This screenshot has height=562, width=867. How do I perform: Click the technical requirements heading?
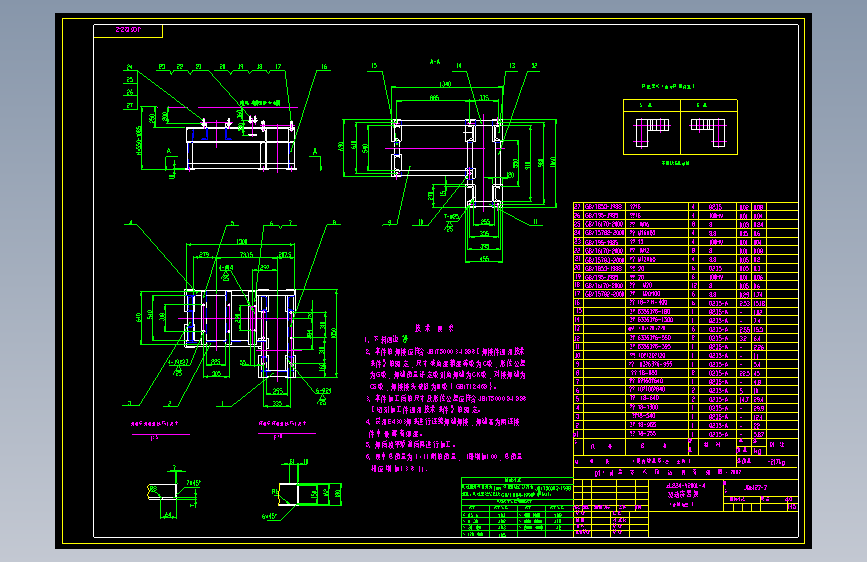[x=435, y=328]
